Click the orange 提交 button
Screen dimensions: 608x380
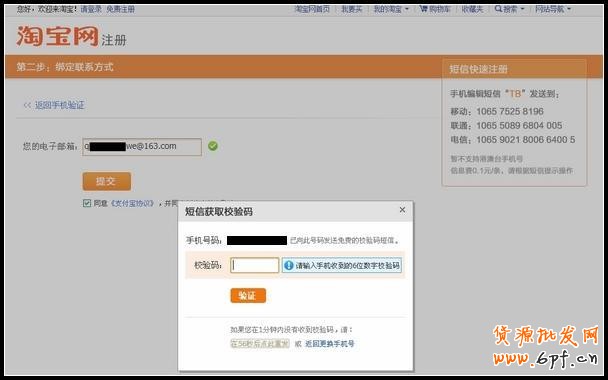[107, 181]
